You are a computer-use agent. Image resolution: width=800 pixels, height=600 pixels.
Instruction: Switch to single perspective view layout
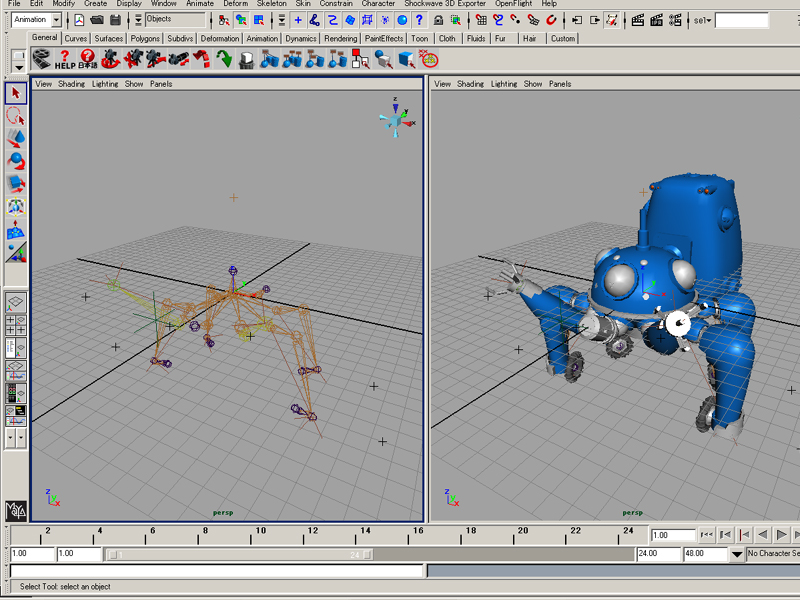[16, 302]
